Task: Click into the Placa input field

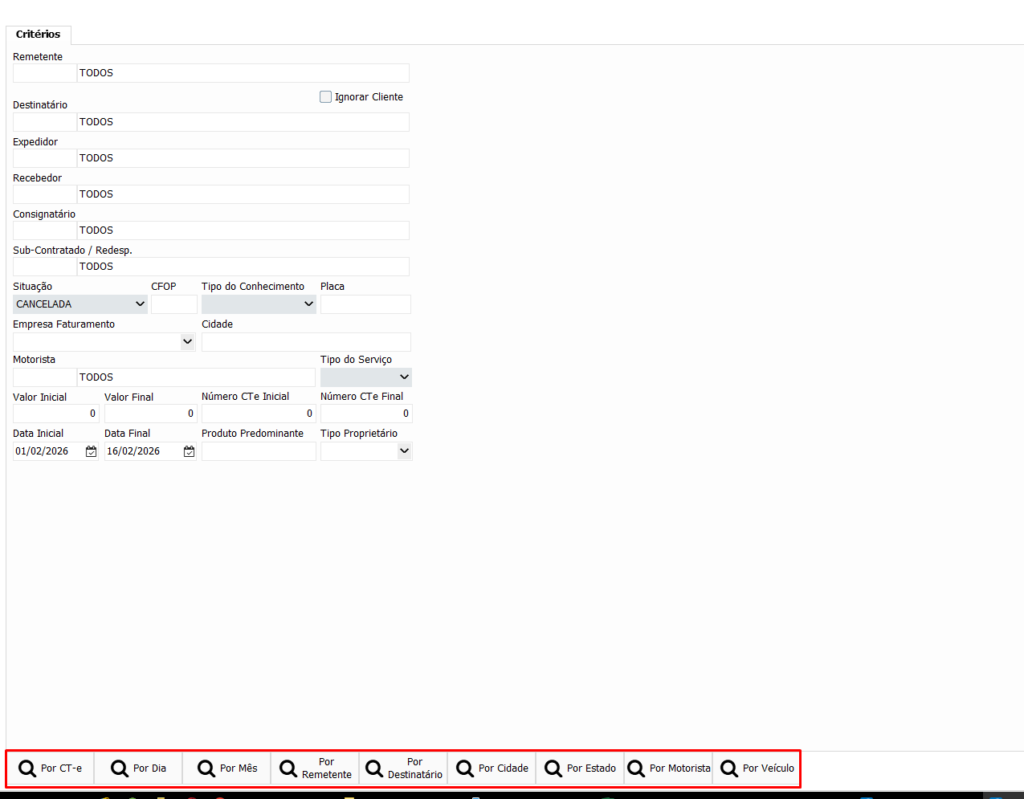Action: point(365,304)
